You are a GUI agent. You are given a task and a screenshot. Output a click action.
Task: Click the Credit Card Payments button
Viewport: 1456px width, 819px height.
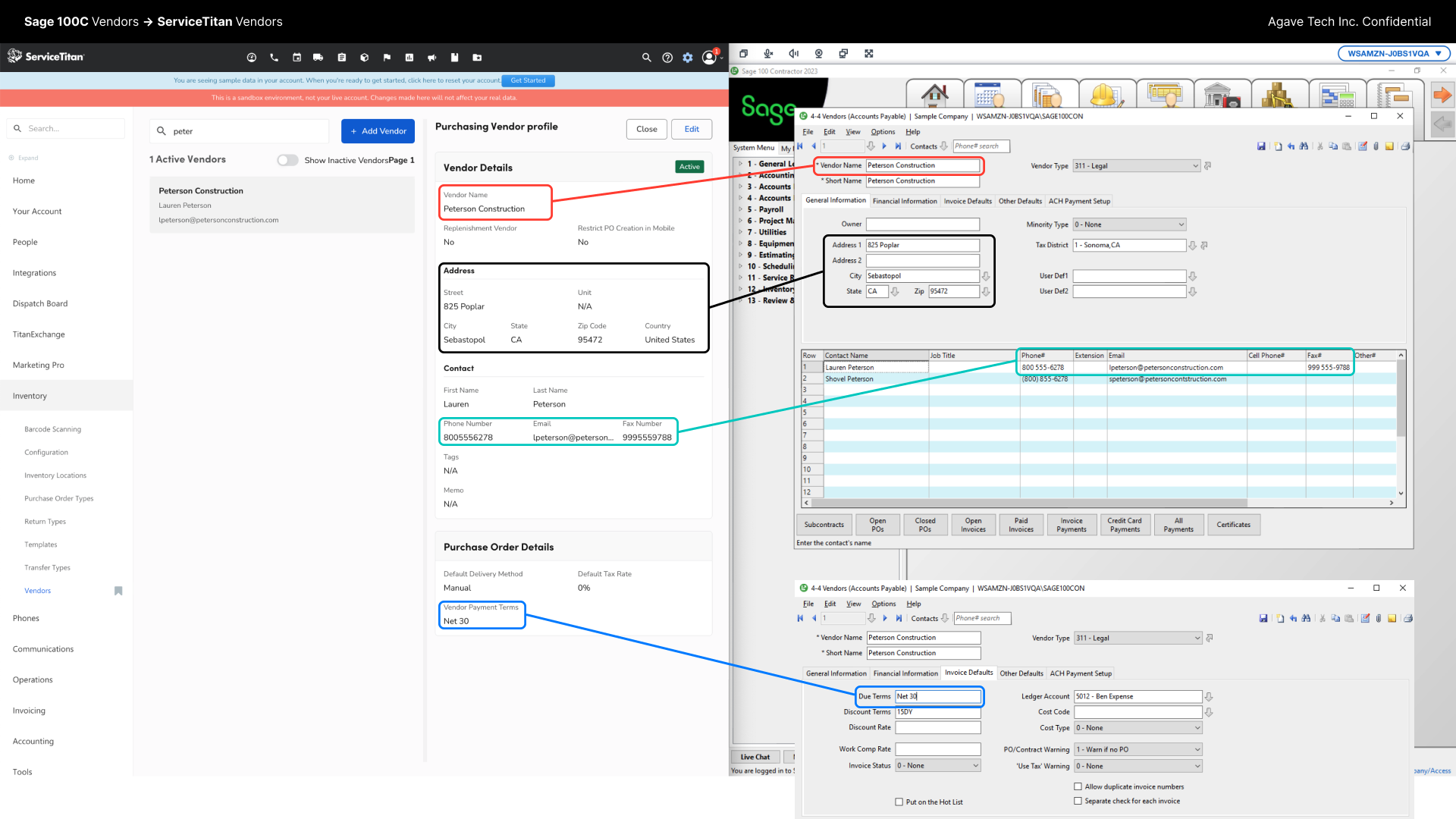[x=1125, y=525]
